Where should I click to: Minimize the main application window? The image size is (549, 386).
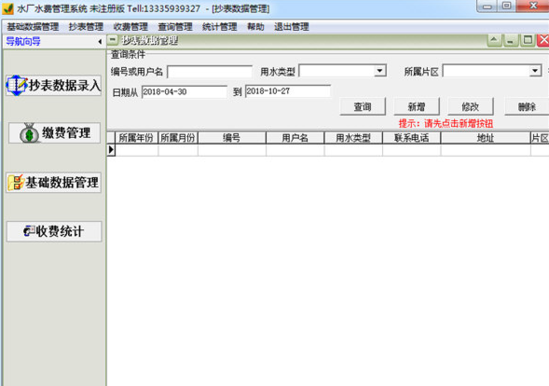click(x=487, y=6)
